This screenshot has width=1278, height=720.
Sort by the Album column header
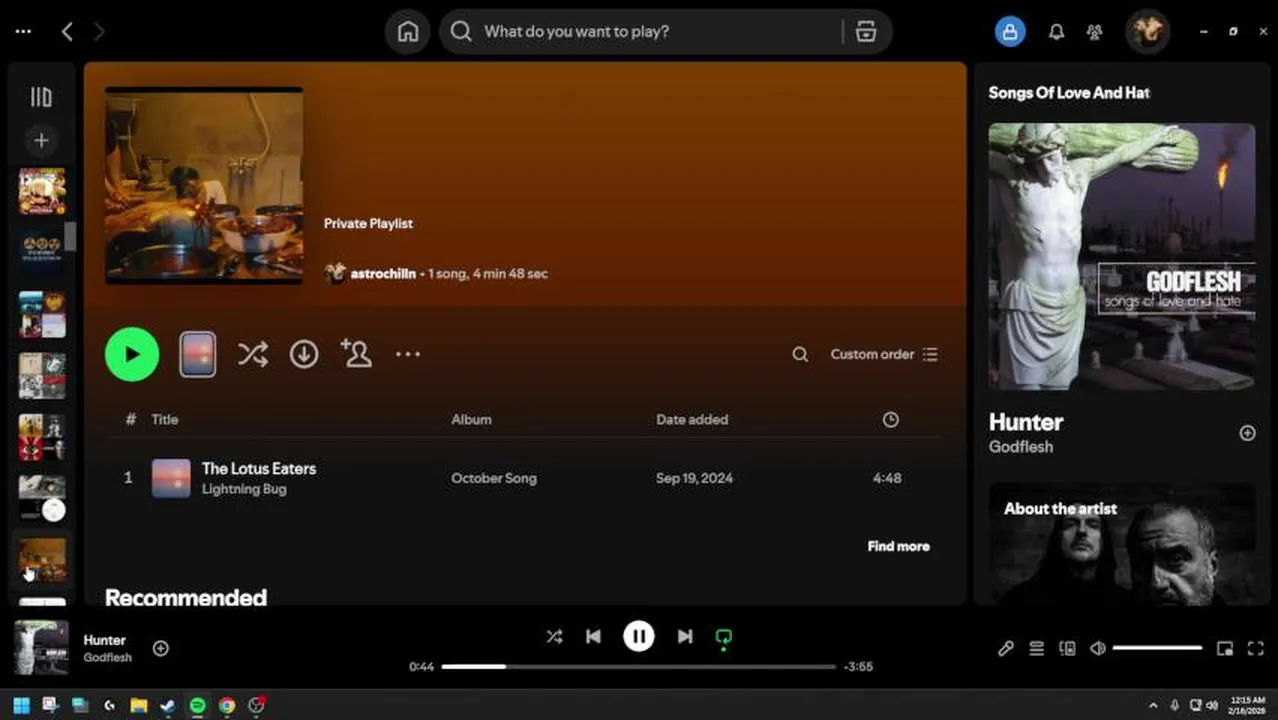tap(471, 420)
